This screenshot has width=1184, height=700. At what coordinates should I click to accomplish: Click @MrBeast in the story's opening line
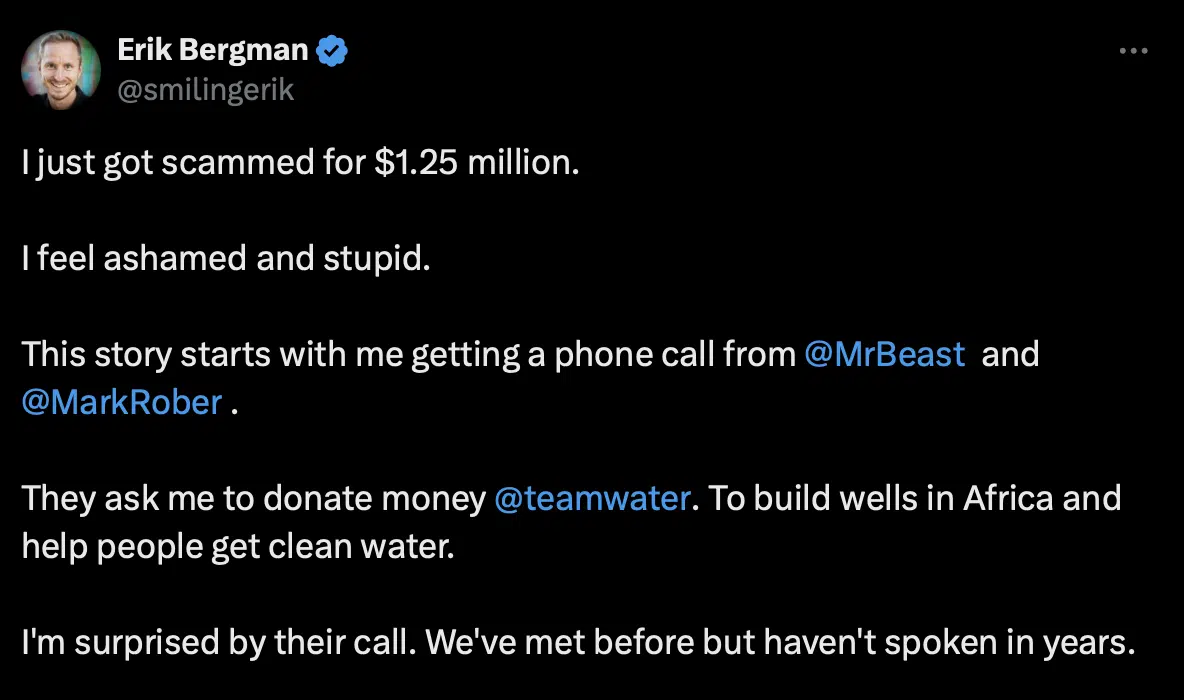click(x=885, y=354)
